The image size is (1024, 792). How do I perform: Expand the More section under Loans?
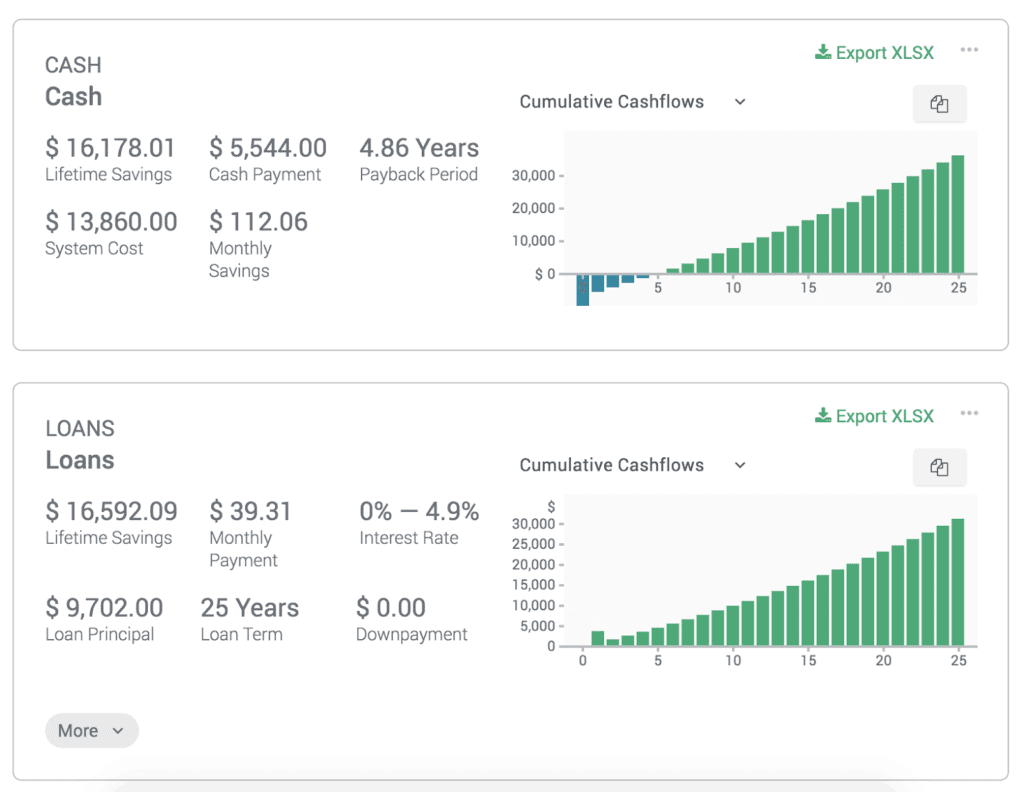pos(91,731)
